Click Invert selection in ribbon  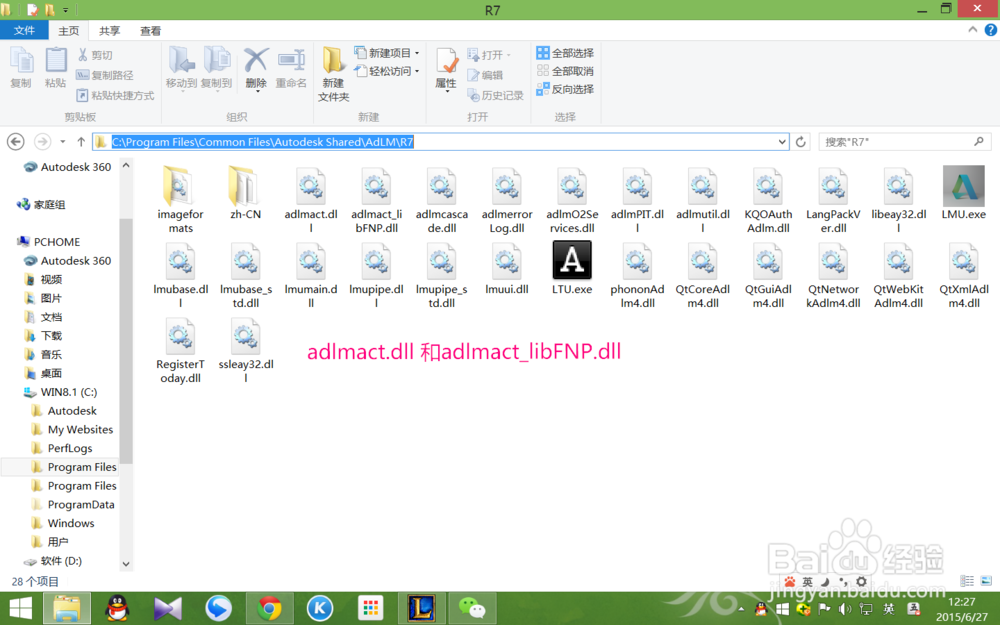[x=565, y=89]
